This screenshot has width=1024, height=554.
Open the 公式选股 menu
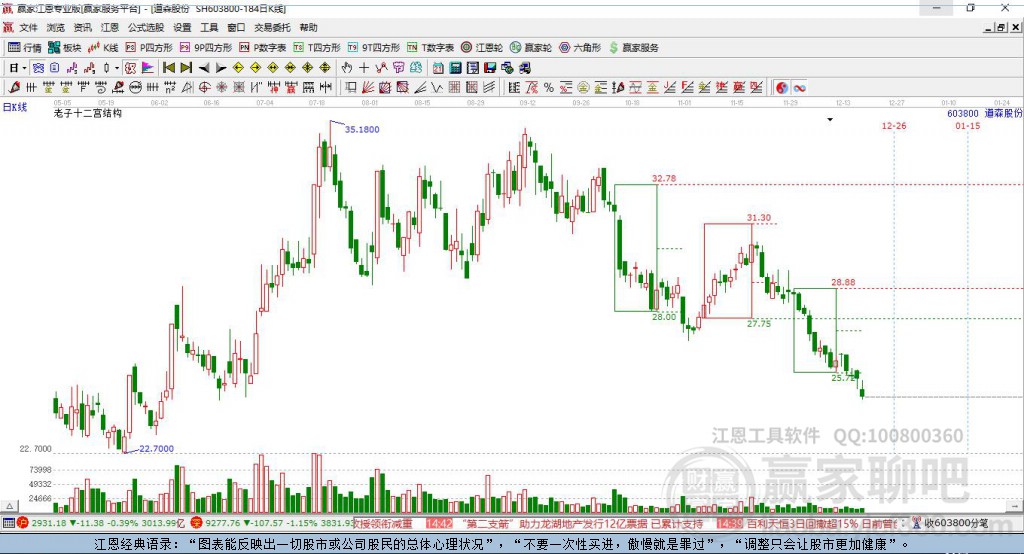pos(146,27)
